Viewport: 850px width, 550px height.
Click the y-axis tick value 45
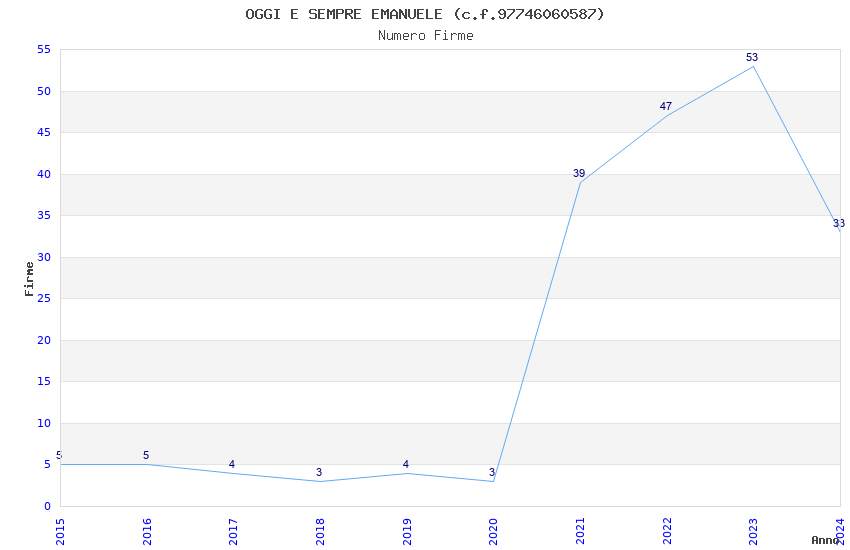coord(44,133)
